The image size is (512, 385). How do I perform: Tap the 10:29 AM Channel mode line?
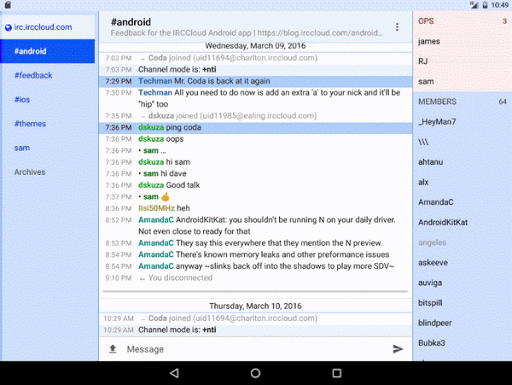(x=256, y=330)
